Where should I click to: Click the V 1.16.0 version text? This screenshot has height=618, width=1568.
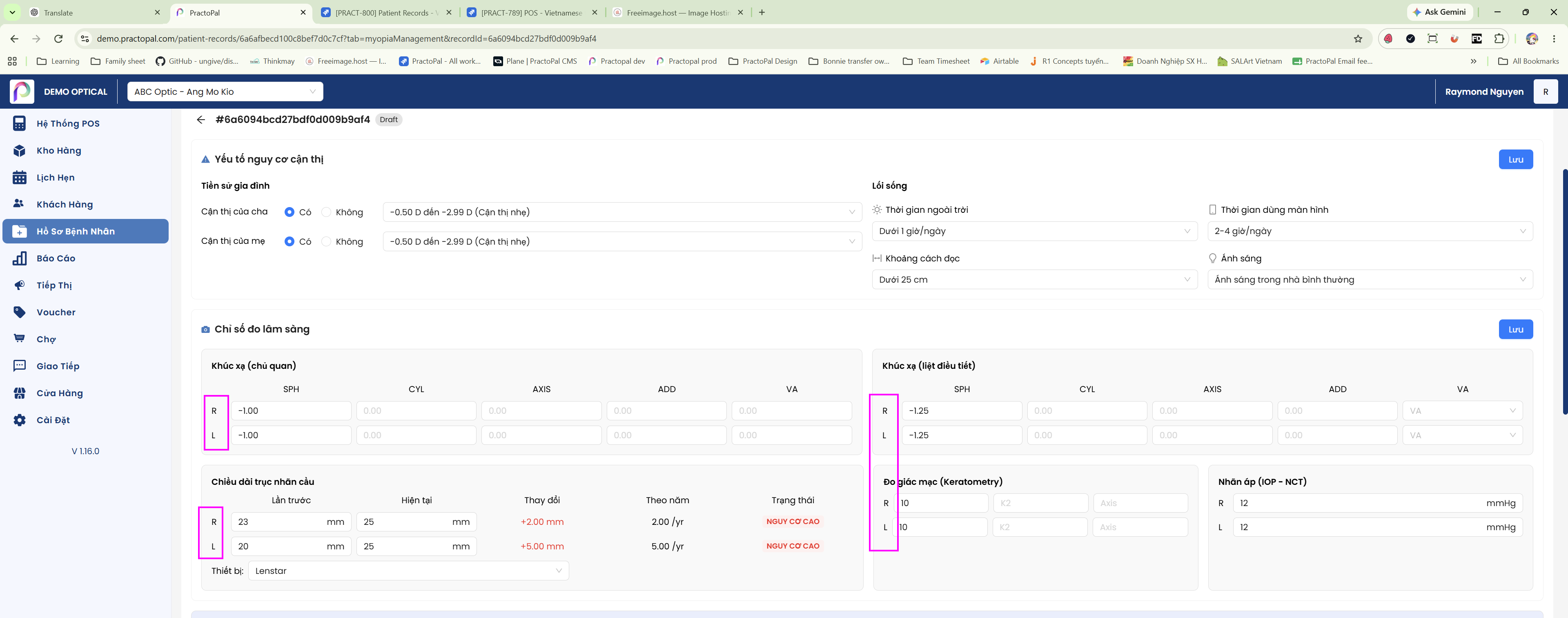click(85, 451)
